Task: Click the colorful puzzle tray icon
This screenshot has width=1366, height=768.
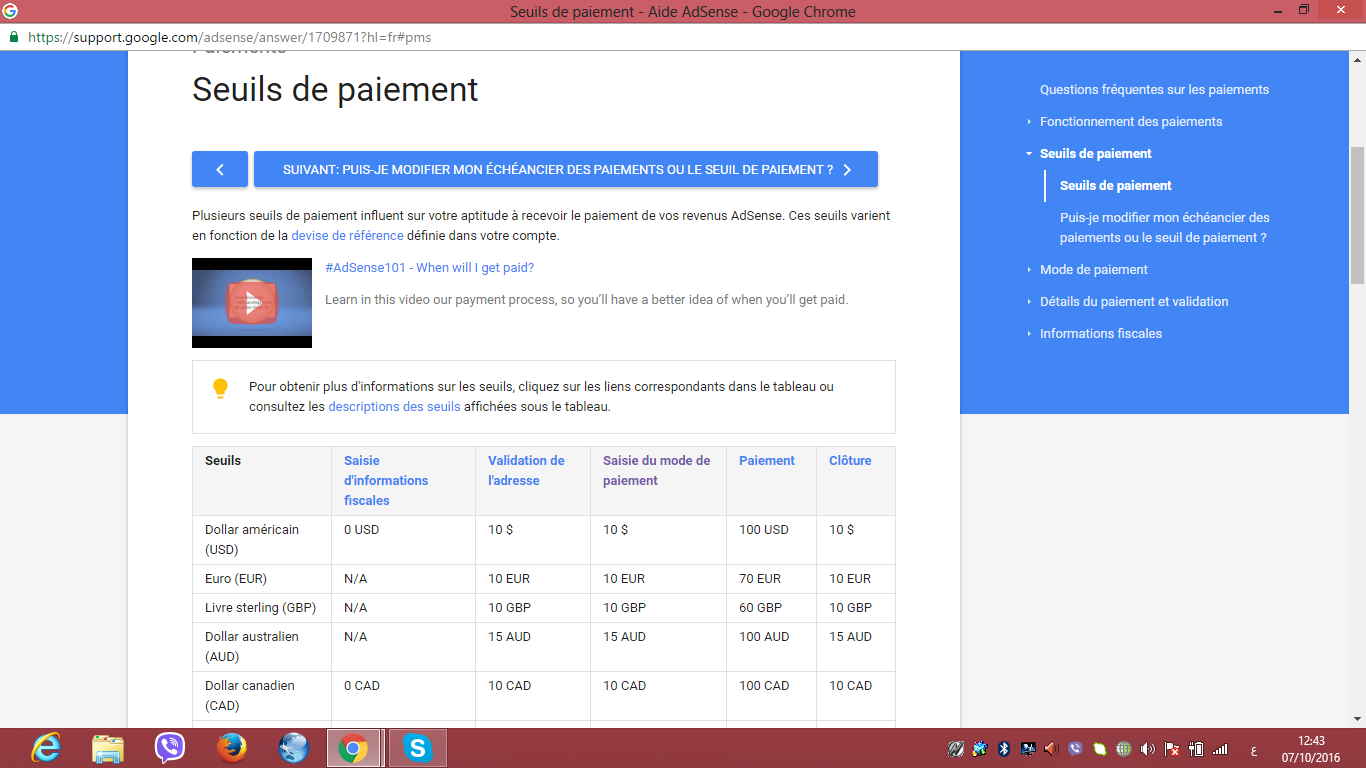Action: pyautogui.click(x=980, y=749)
